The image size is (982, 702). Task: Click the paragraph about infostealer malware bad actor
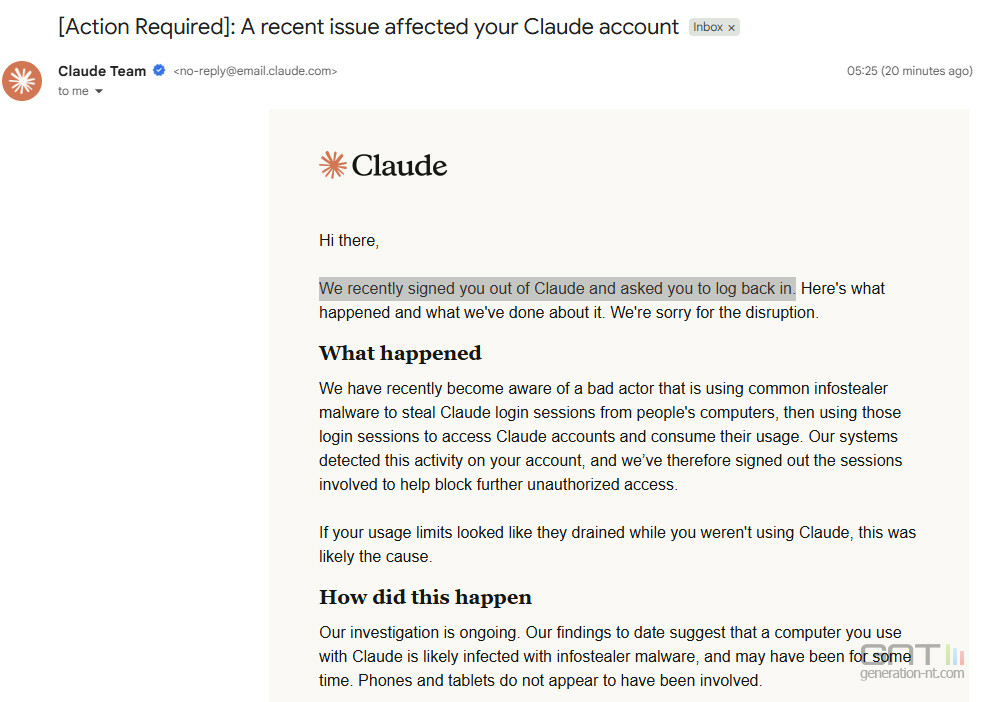point(611,436)
